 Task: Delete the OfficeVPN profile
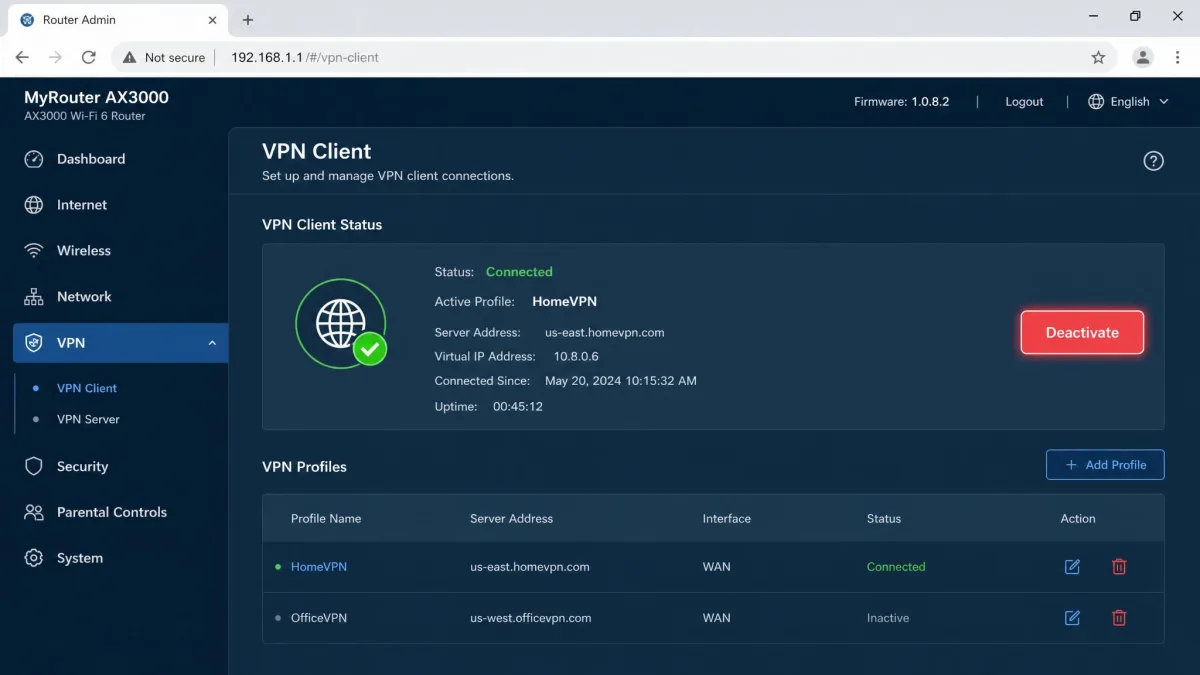(x=1119, y=618)
